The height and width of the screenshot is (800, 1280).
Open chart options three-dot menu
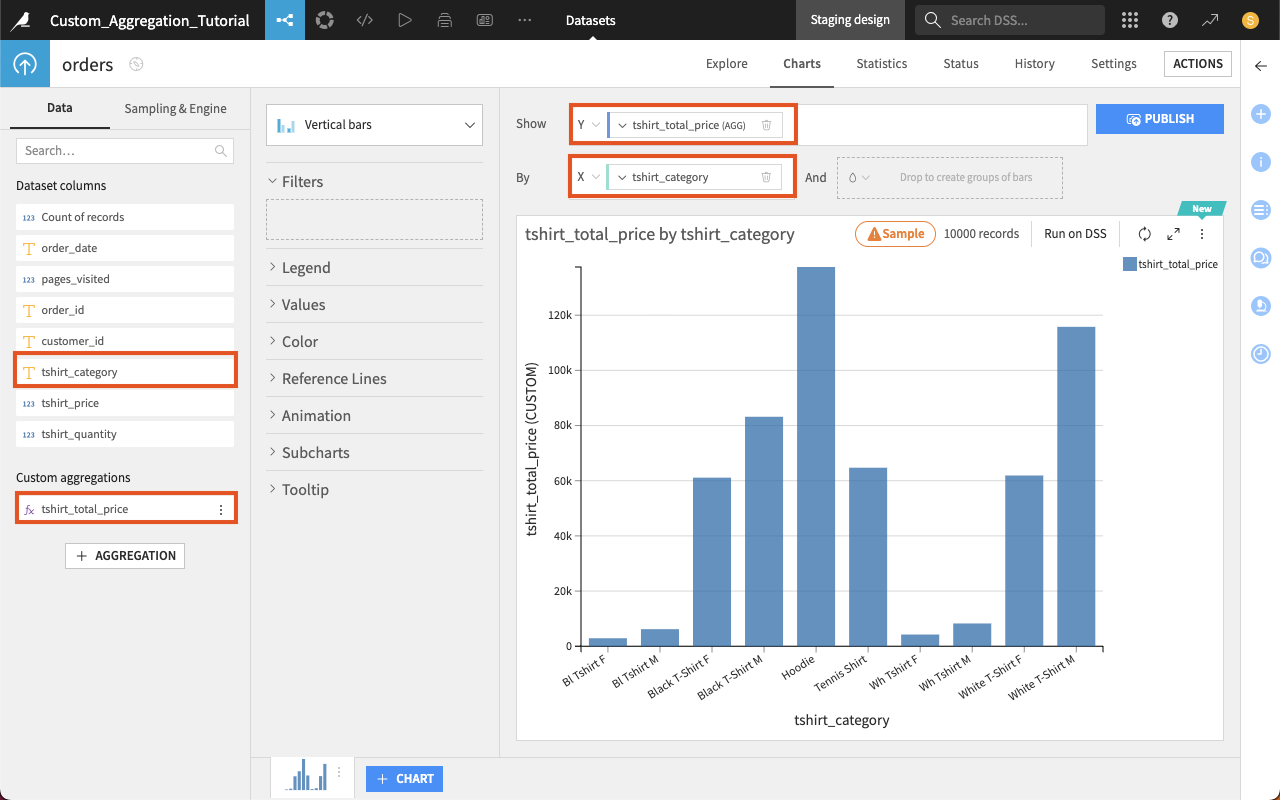[1202, 234]
